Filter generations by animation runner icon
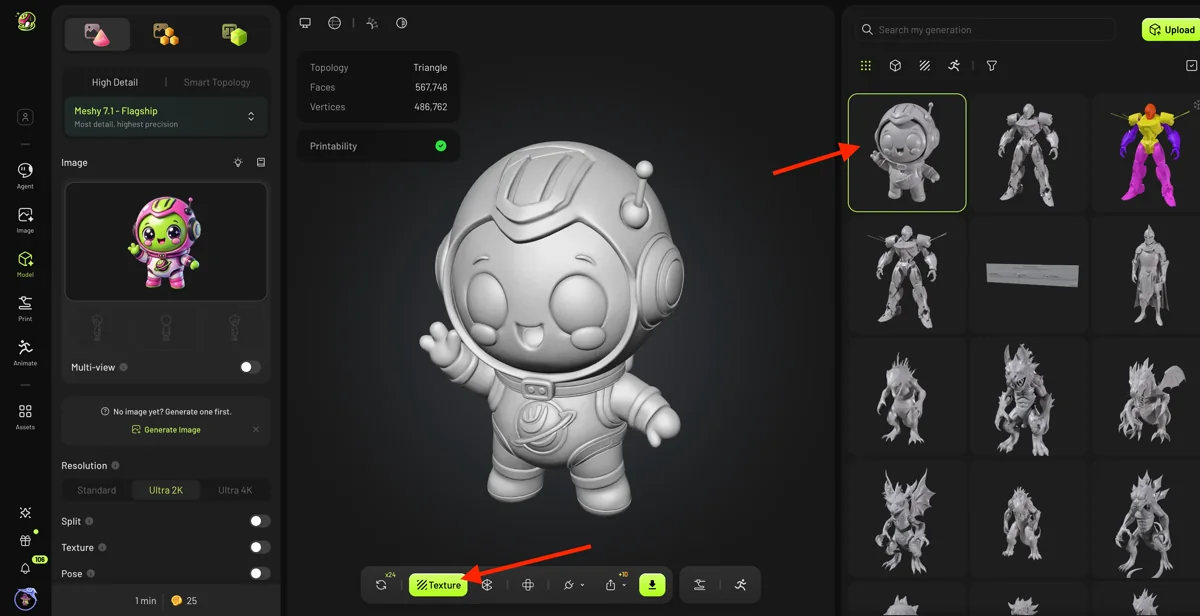Image resolution: width=1200 pixels, height=616 pixels. [954, 66]
